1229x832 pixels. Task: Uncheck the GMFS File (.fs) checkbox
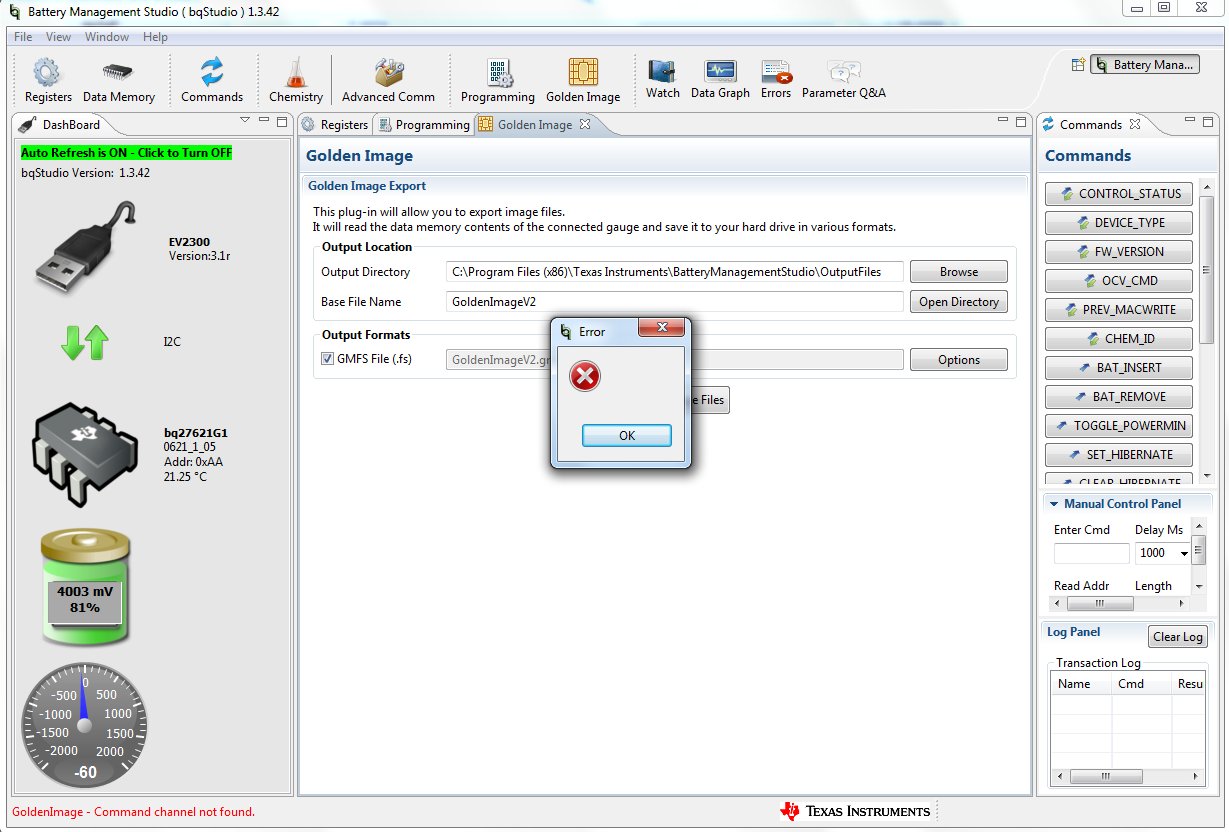click(327, 359)
